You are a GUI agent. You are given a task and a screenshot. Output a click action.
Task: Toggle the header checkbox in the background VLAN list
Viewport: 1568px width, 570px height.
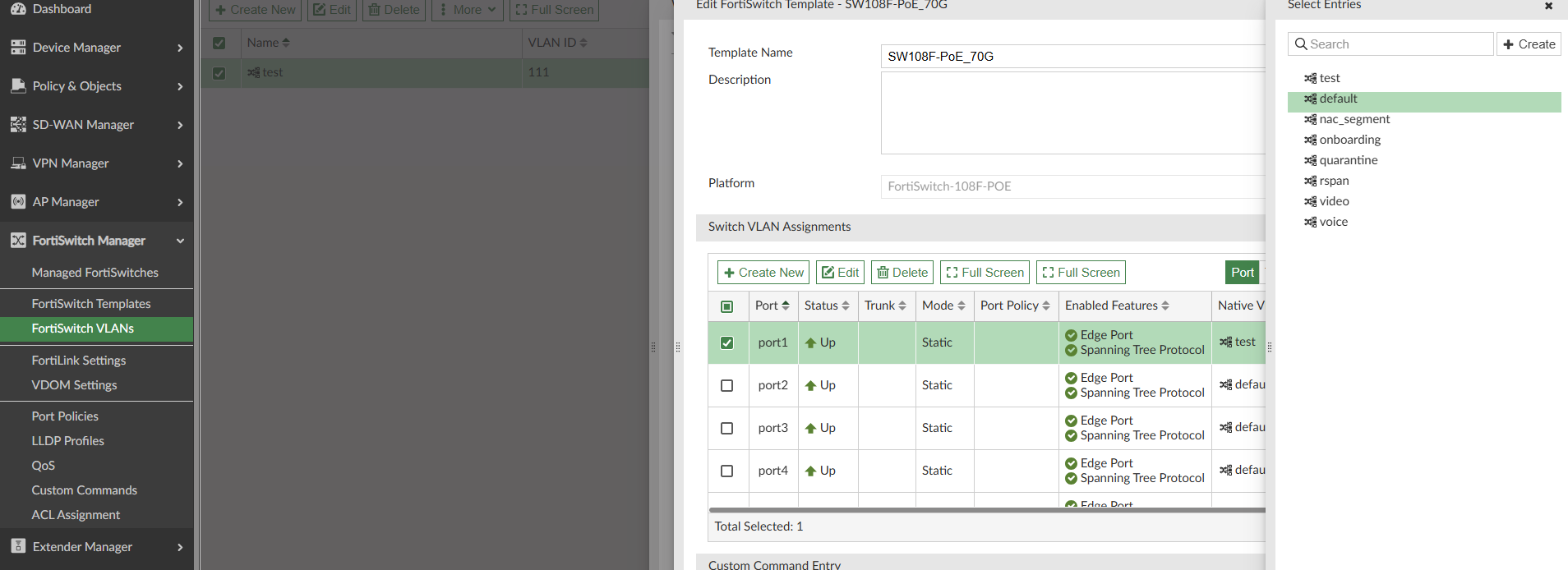click(x=219, y=44)
